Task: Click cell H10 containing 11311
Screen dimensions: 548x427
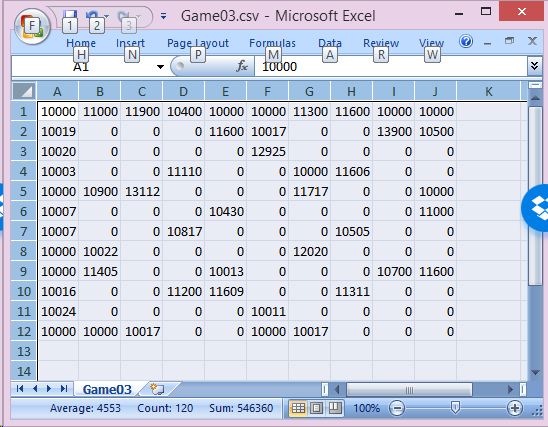Action: [352, 291]
